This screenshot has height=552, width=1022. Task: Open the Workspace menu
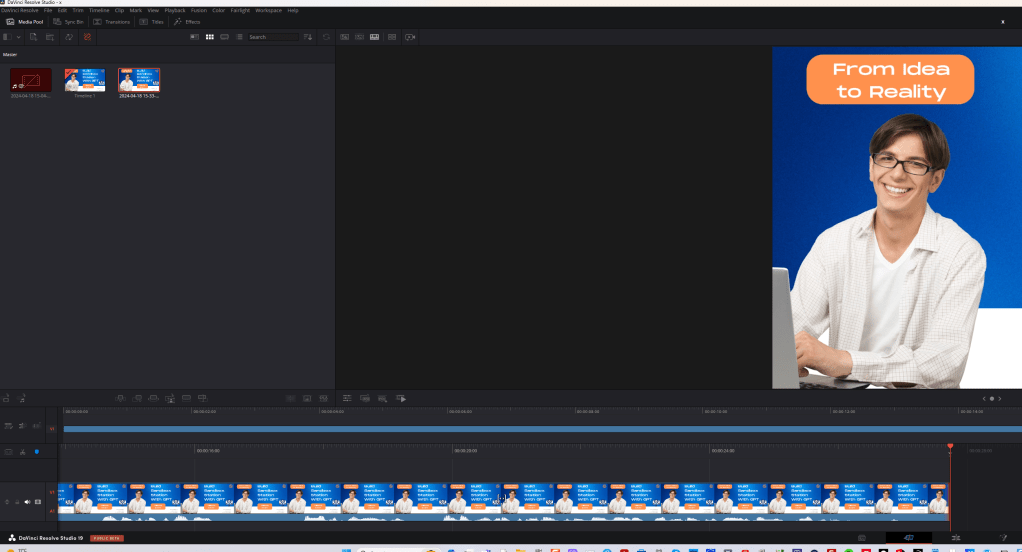pos(269,10)
